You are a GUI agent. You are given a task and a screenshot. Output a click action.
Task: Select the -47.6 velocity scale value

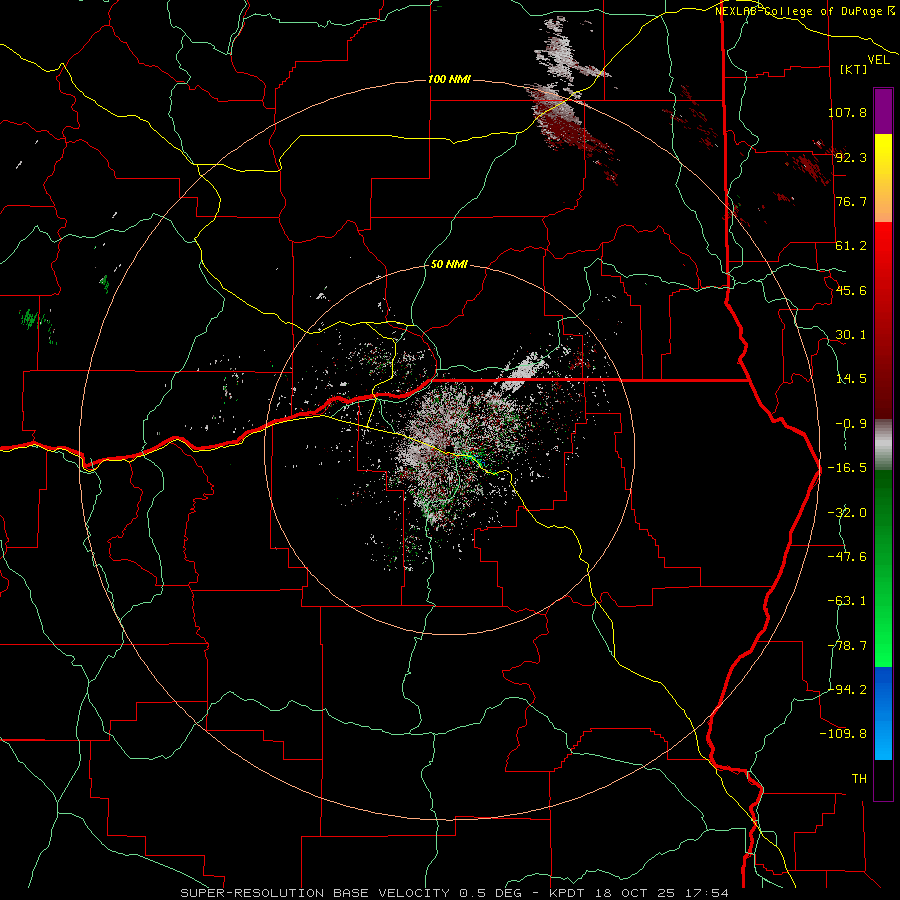coord(847,557)
